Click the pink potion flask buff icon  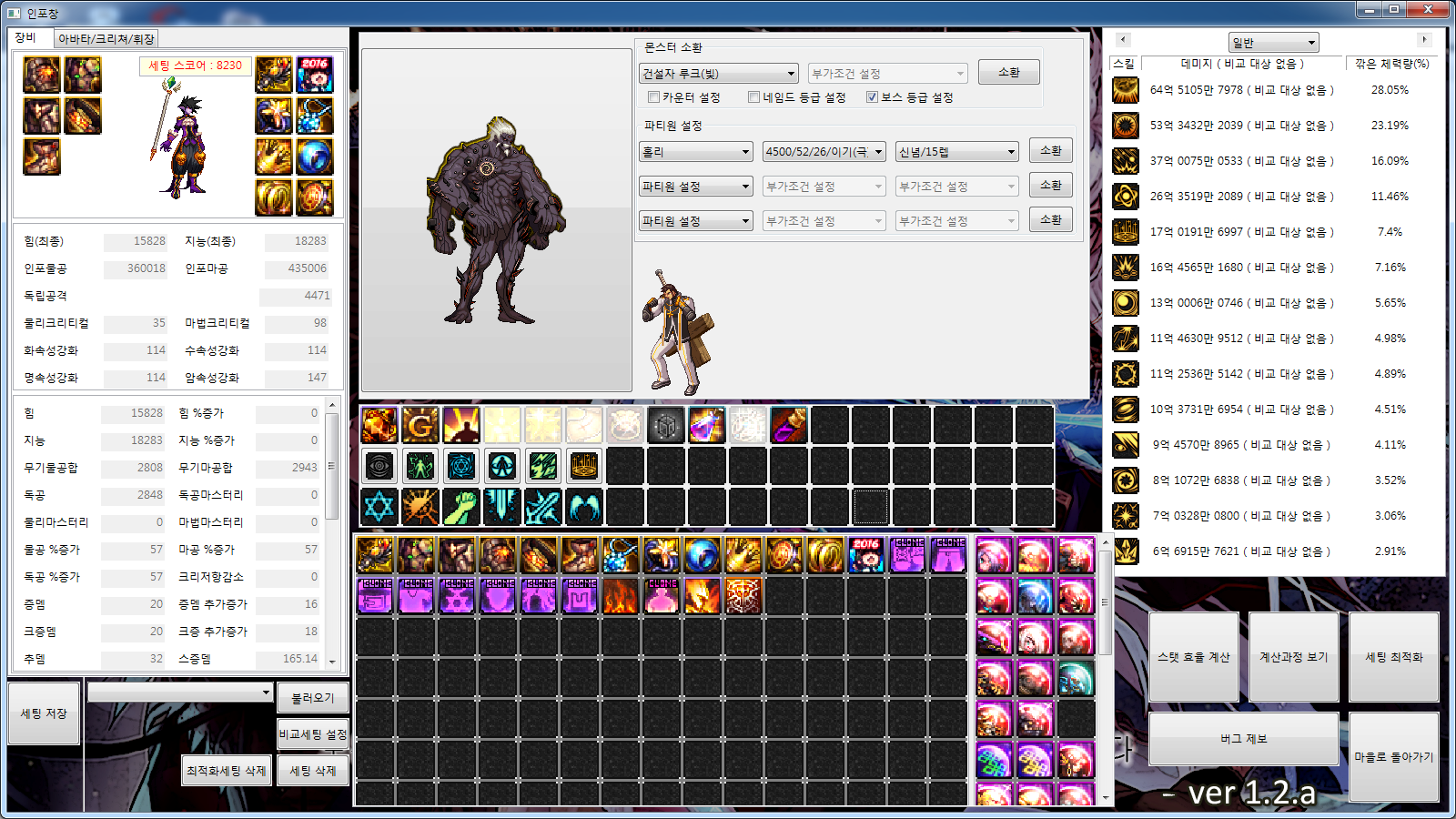tap(707, 425)
